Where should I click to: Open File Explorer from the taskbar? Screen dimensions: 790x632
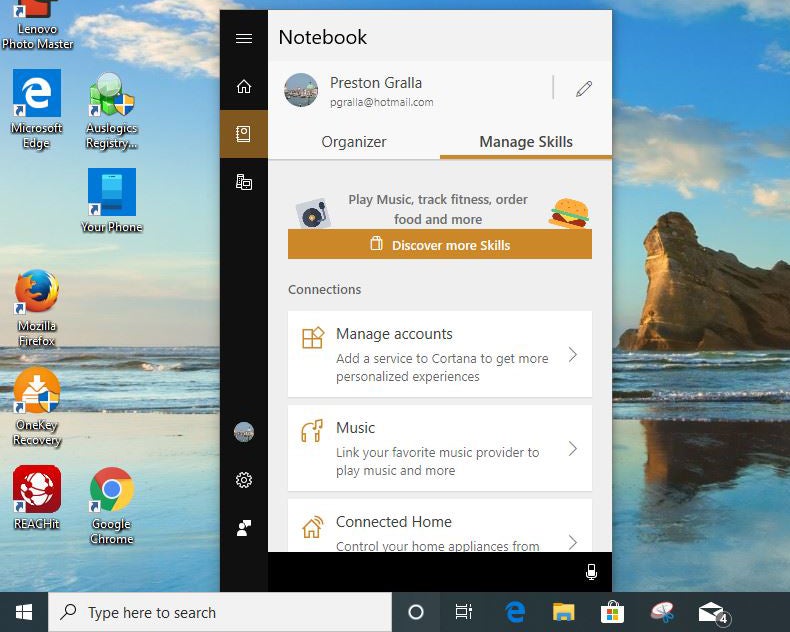563,612
